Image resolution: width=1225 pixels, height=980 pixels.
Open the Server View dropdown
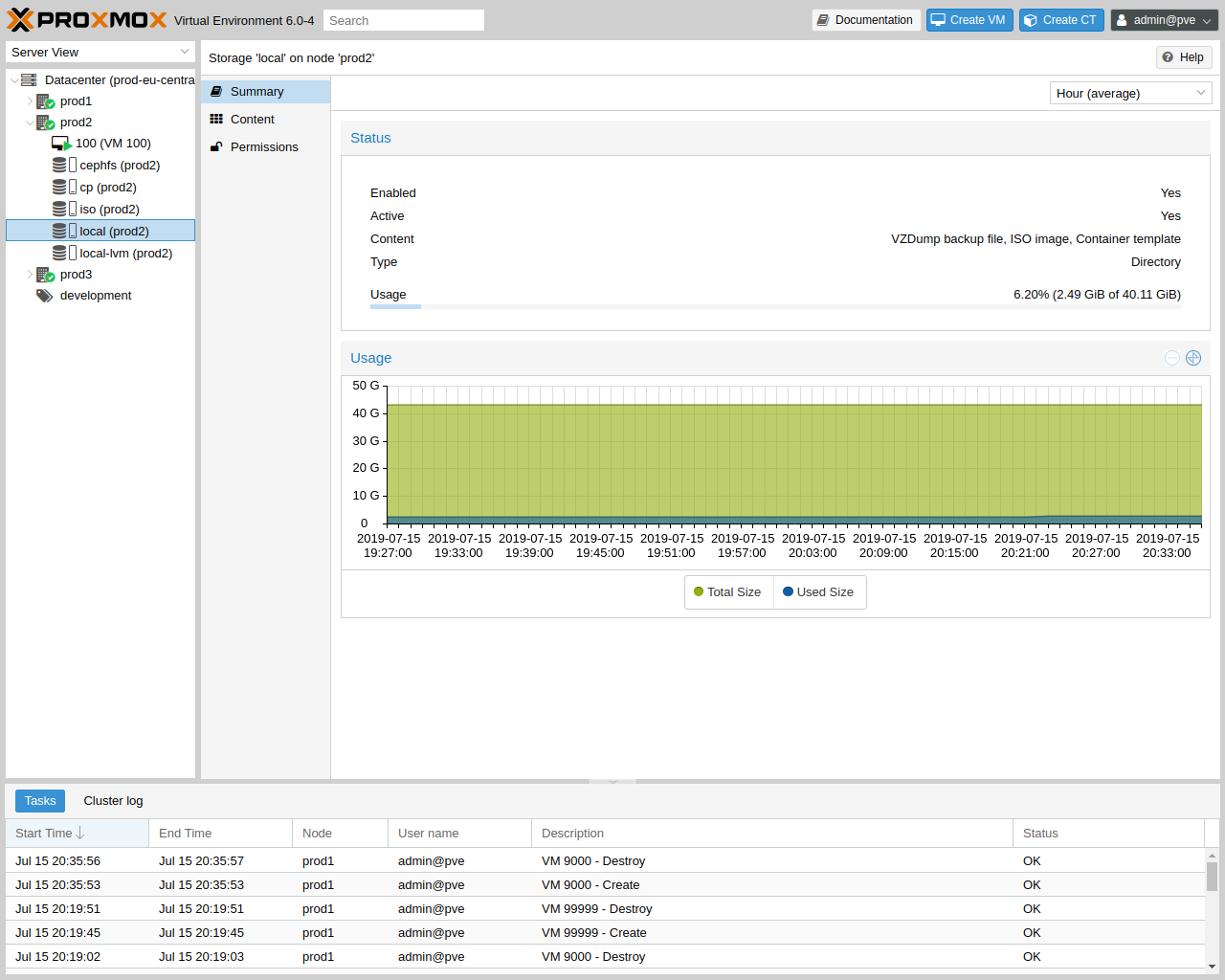coord(100,53)
